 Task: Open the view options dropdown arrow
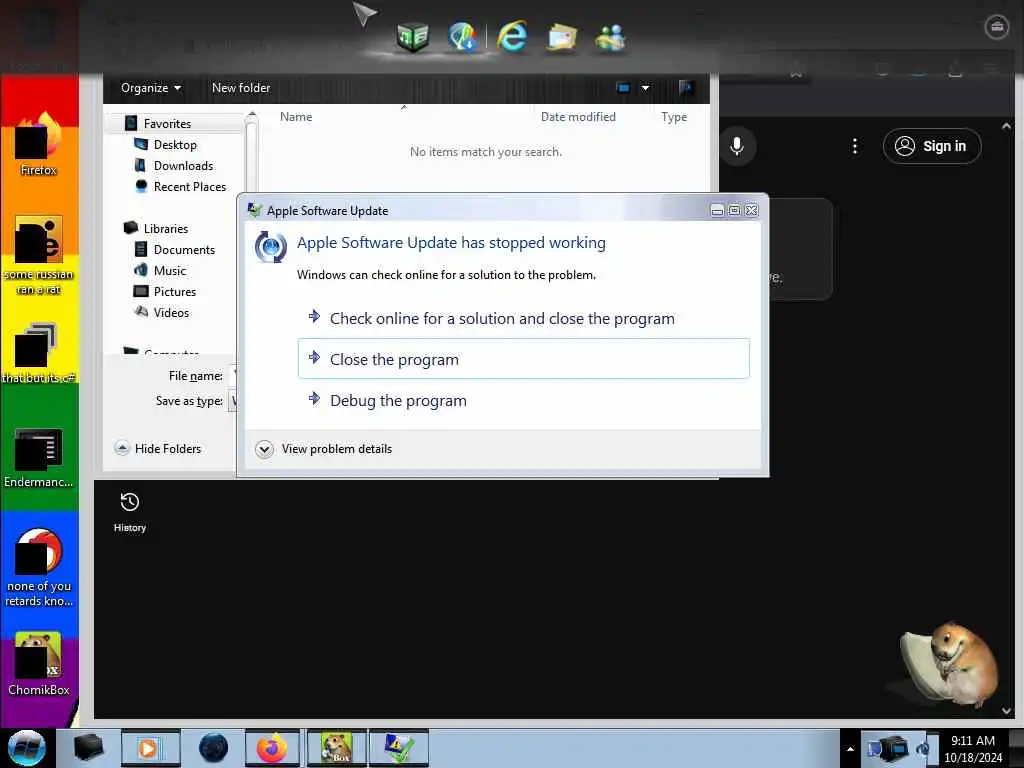coord(645,88)
